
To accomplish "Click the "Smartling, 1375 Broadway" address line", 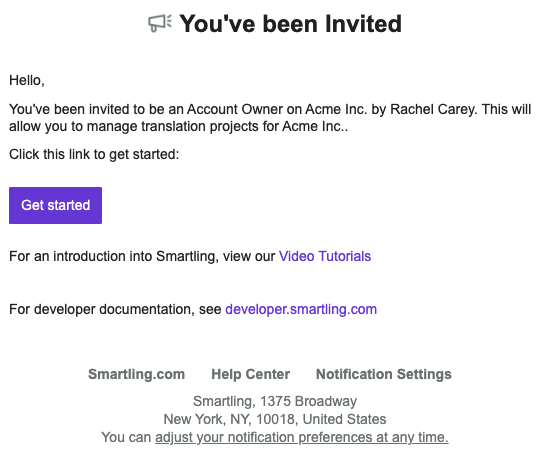I will pos(275,401).
